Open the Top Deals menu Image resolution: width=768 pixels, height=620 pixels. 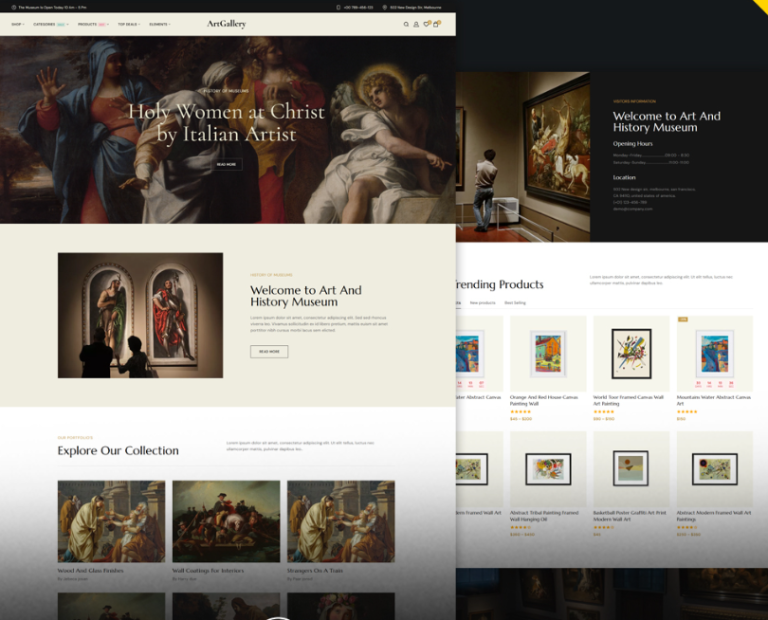tap(128, 24)
